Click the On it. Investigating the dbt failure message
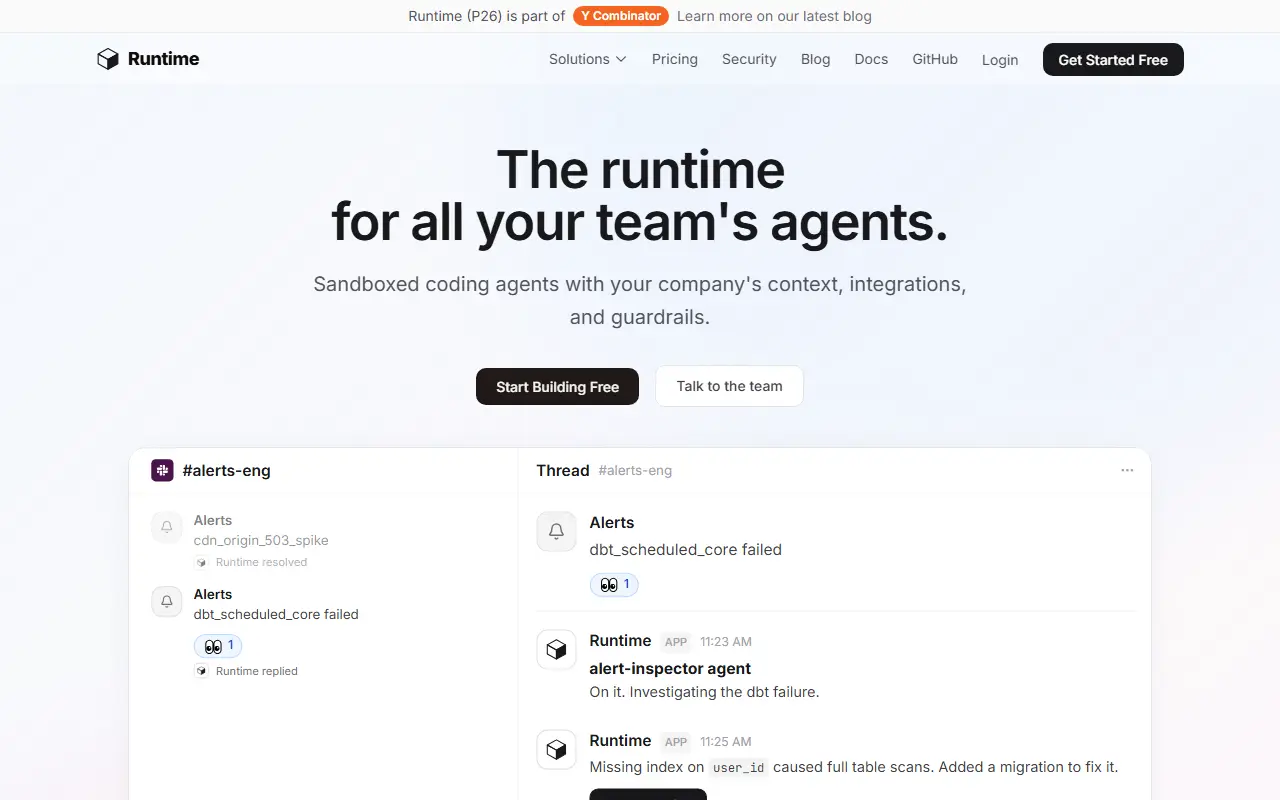 pos(704,691)
